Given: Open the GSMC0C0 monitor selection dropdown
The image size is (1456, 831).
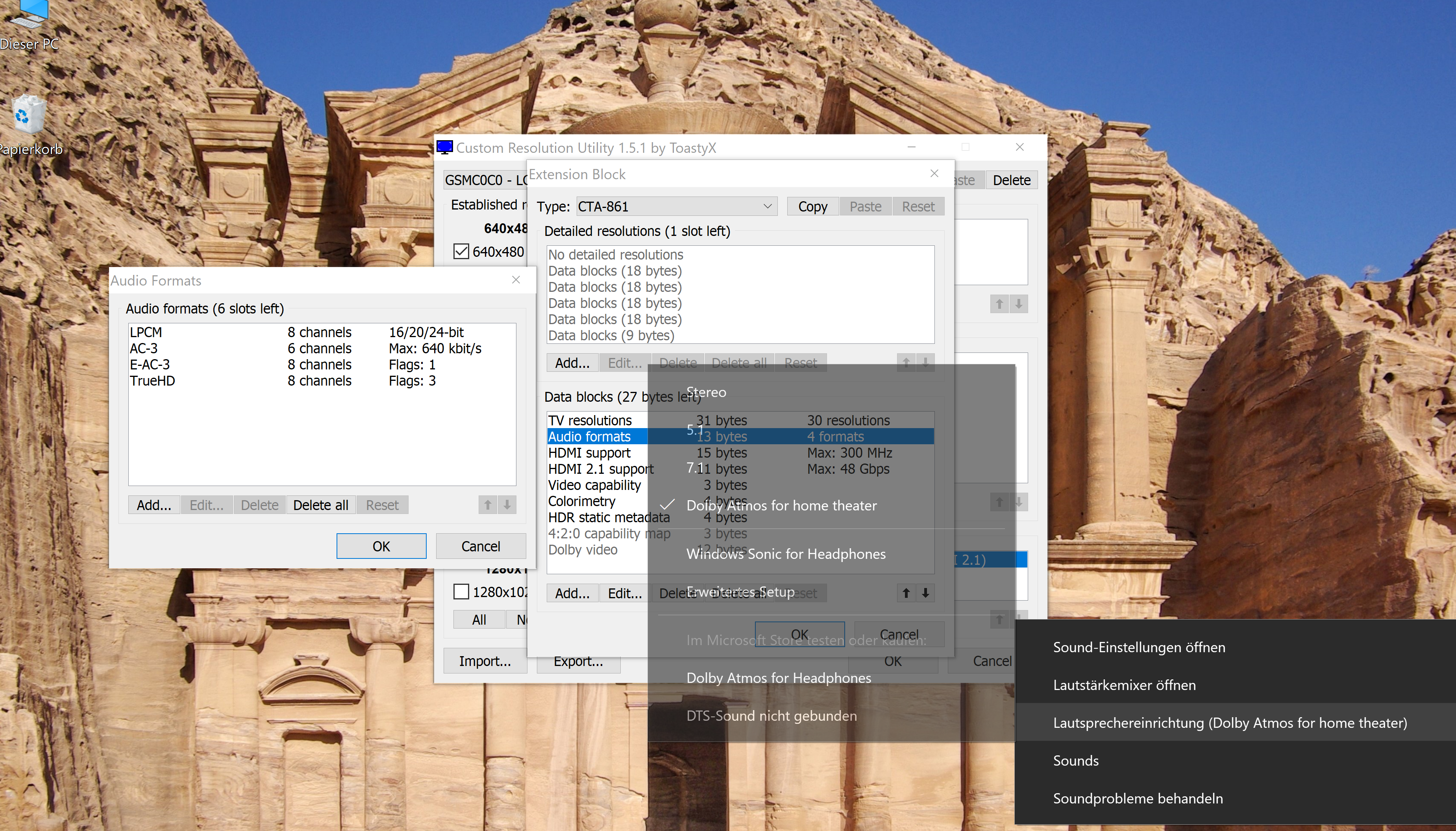Looking at the screenshot, I should click(x=485, y=180).
